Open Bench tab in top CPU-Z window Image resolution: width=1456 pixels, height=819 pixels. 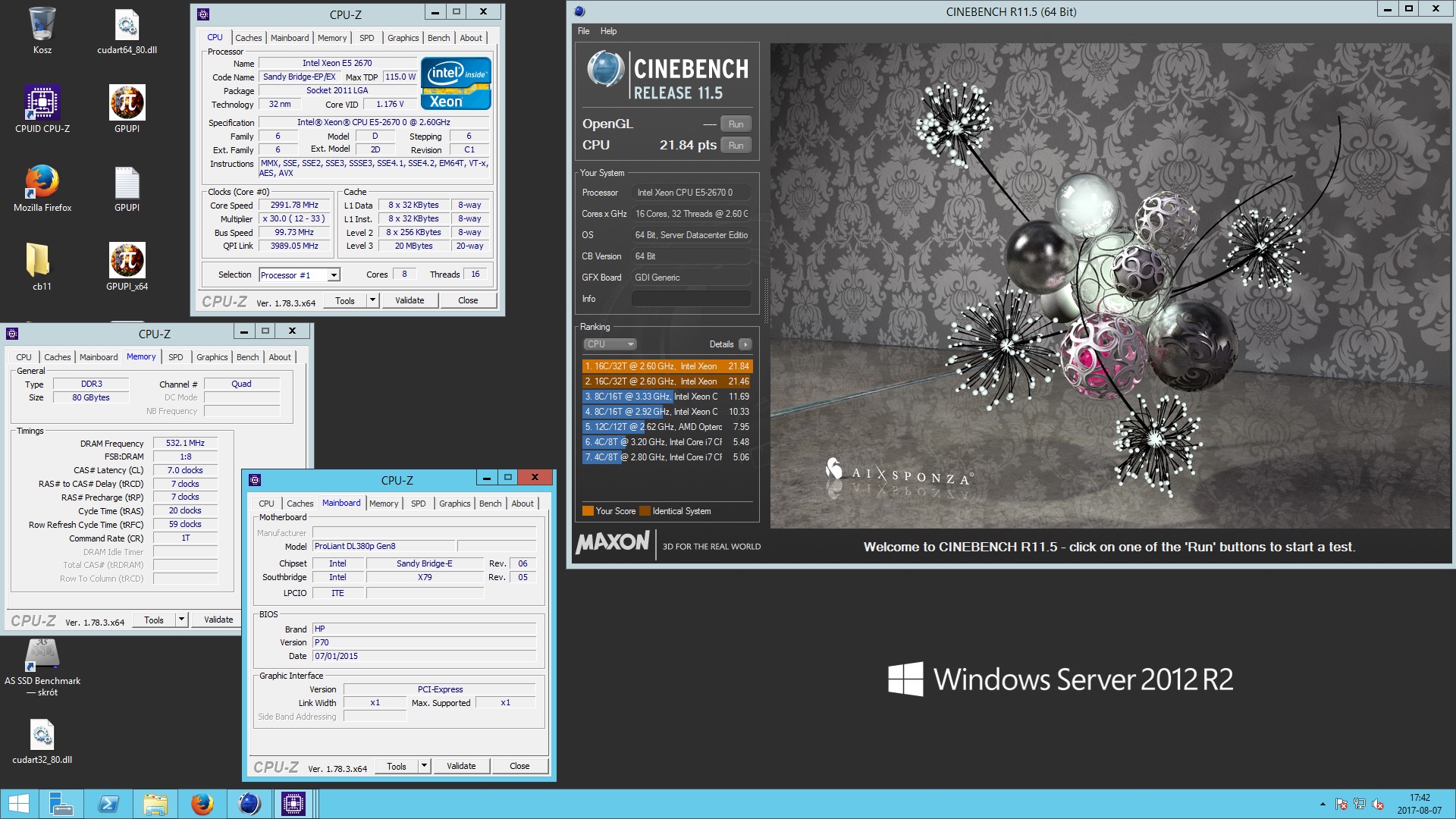click(x=438, y=38)
